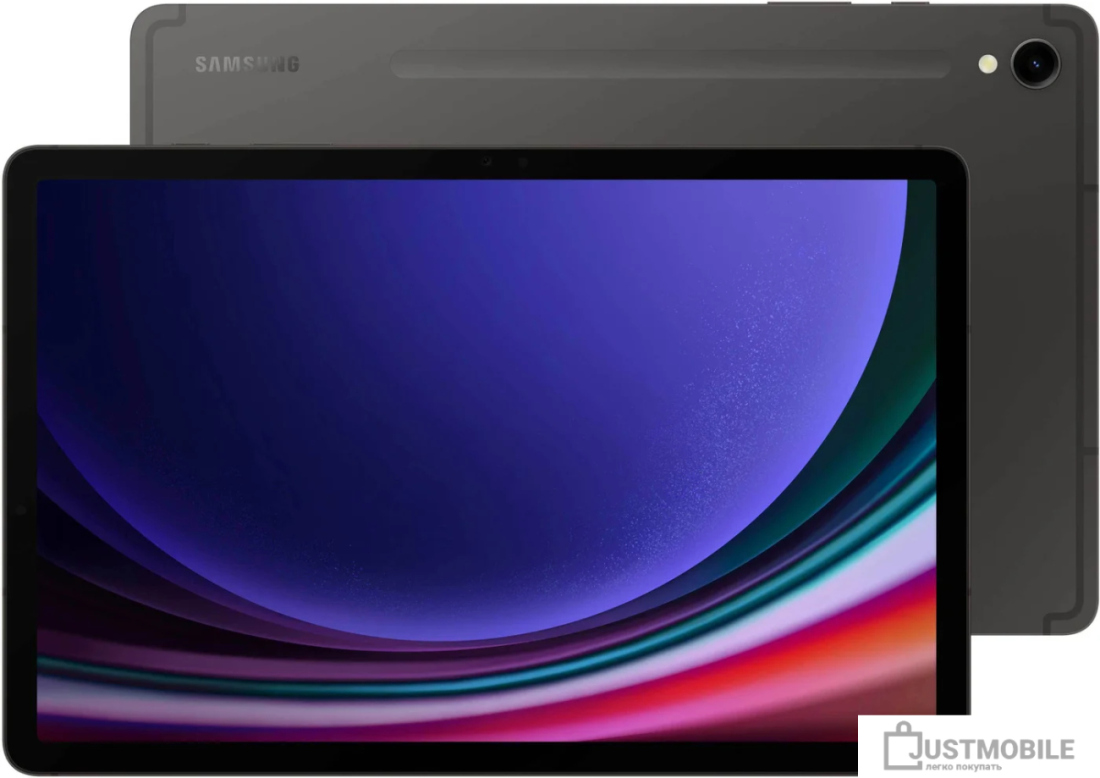Select the S Pen charging strip
Image resolution: width=1100 pixels, height=778 pixels.
pos(670,65)
